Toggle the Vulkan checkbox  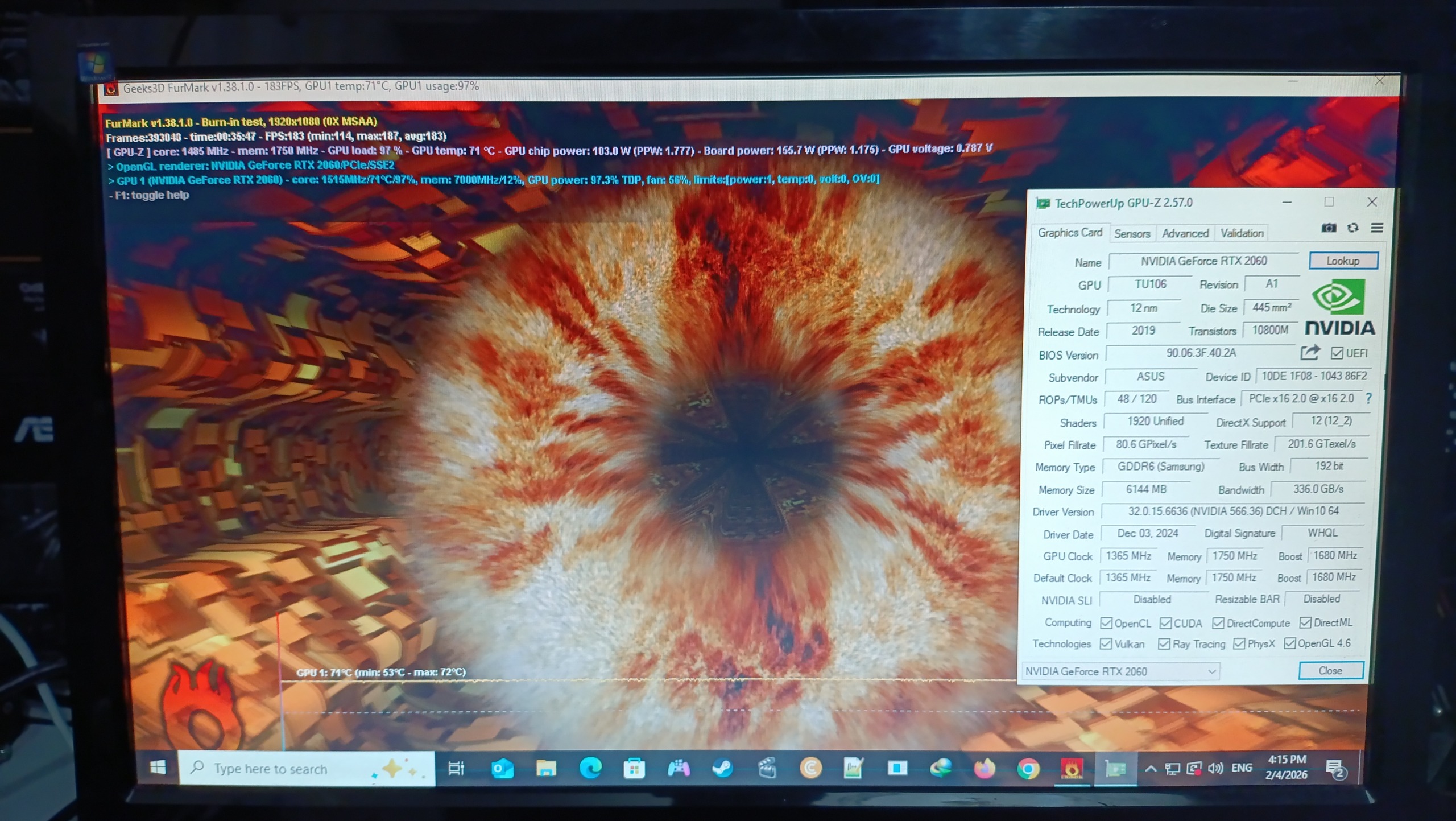tap(1106, 643)
